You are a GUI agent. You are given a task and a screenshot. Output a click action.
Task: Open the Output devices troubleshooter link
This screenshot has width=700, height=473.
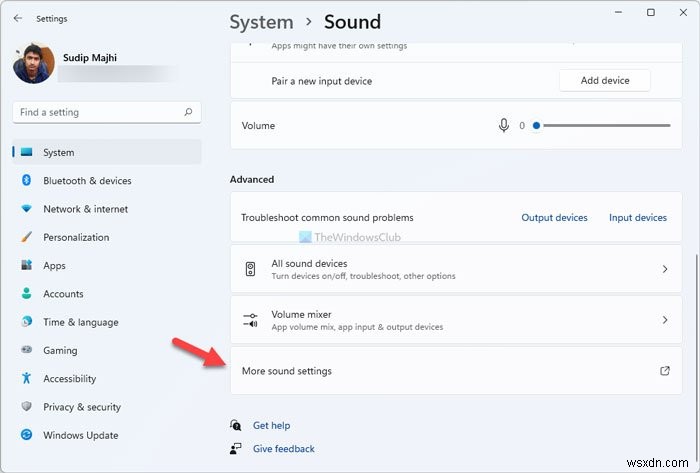(x=554, y=217)
